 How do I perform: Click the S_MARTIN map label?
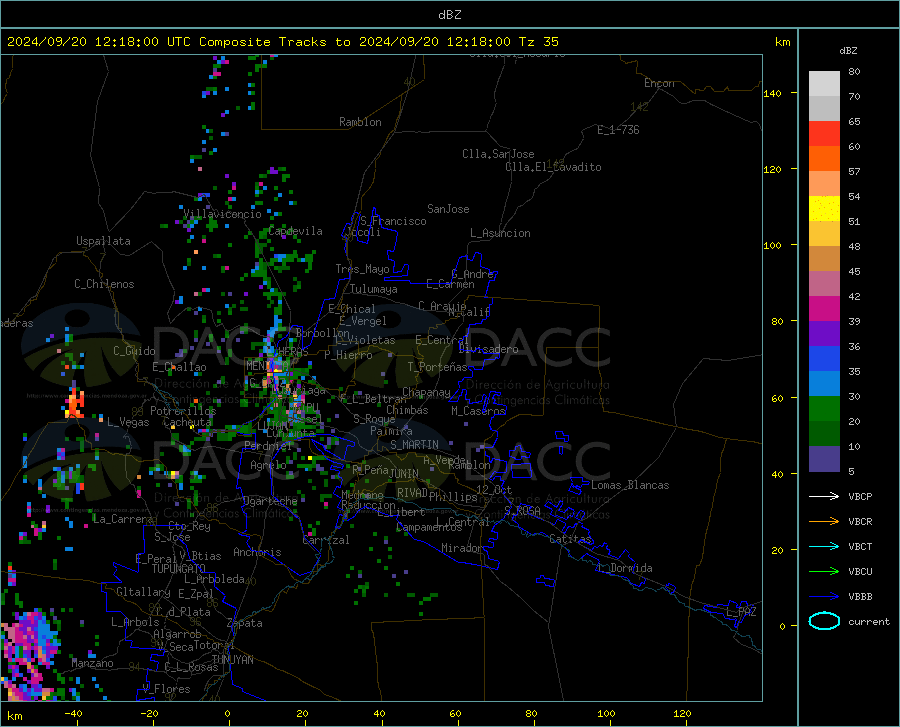click(x=414, y=445)
